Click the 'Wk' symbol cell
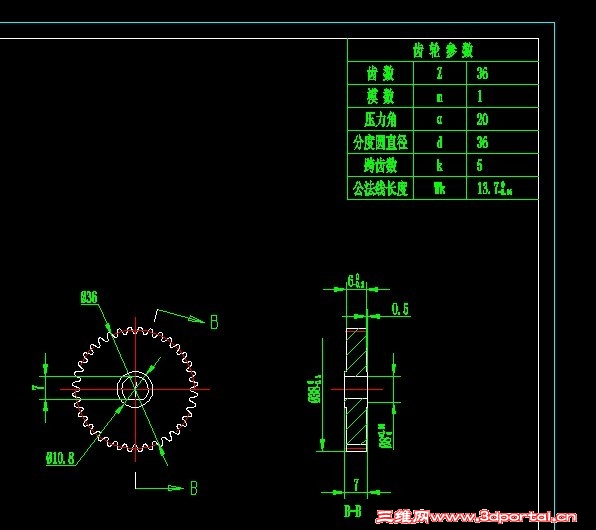The image size is (596, 530). 440,188
